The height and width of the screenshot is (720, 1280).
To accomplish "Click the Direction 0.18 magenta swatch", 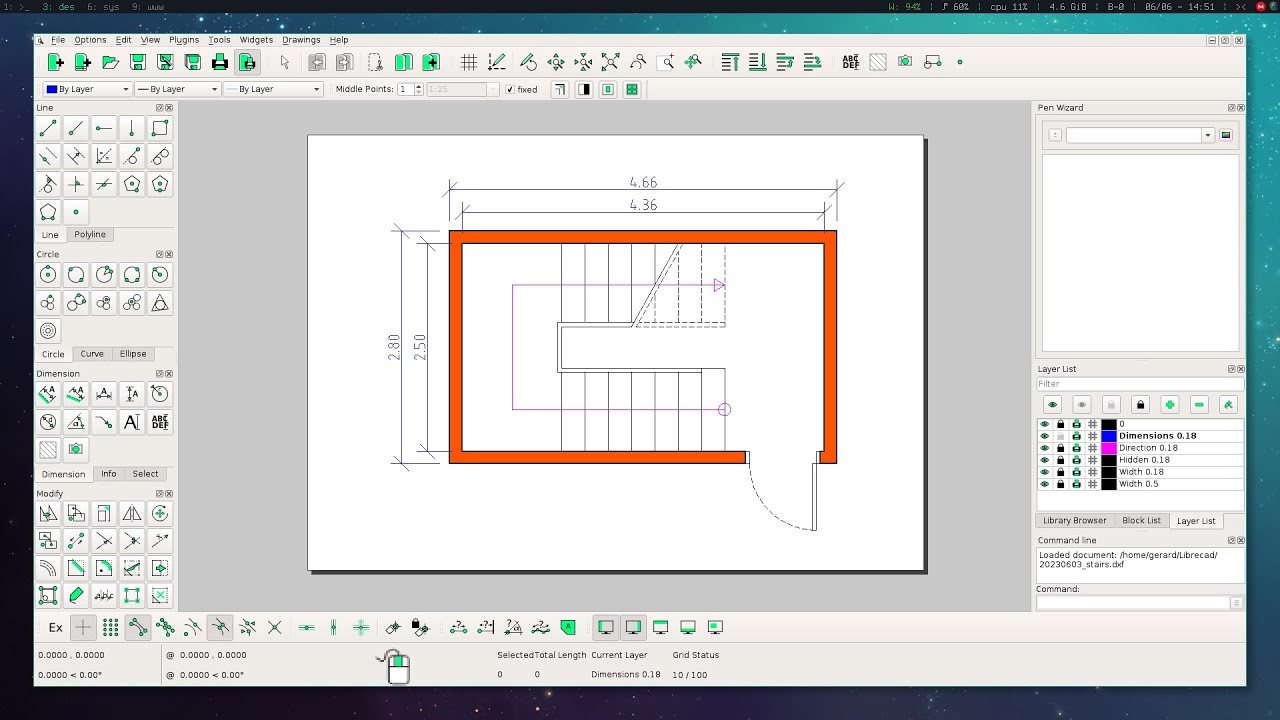I will coord(1109,448).
